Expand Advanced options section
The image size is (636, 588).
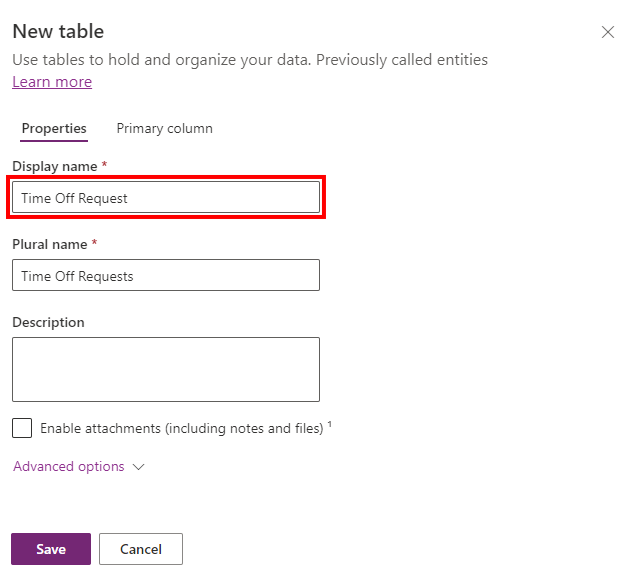click(68, 467)
